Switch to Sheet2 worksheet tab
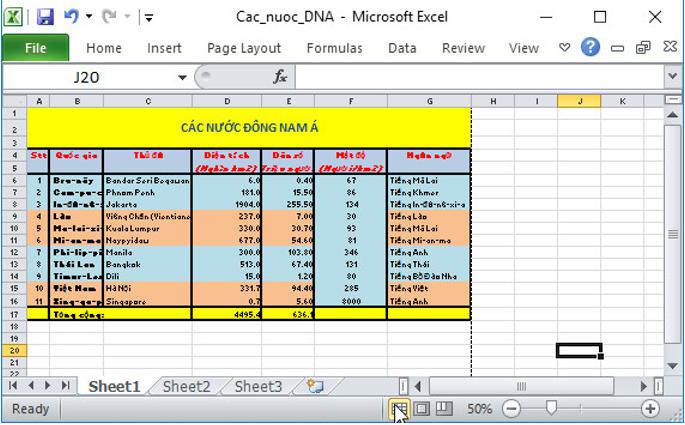Screen dimensions: 685x425 click(x=186, y=386)
